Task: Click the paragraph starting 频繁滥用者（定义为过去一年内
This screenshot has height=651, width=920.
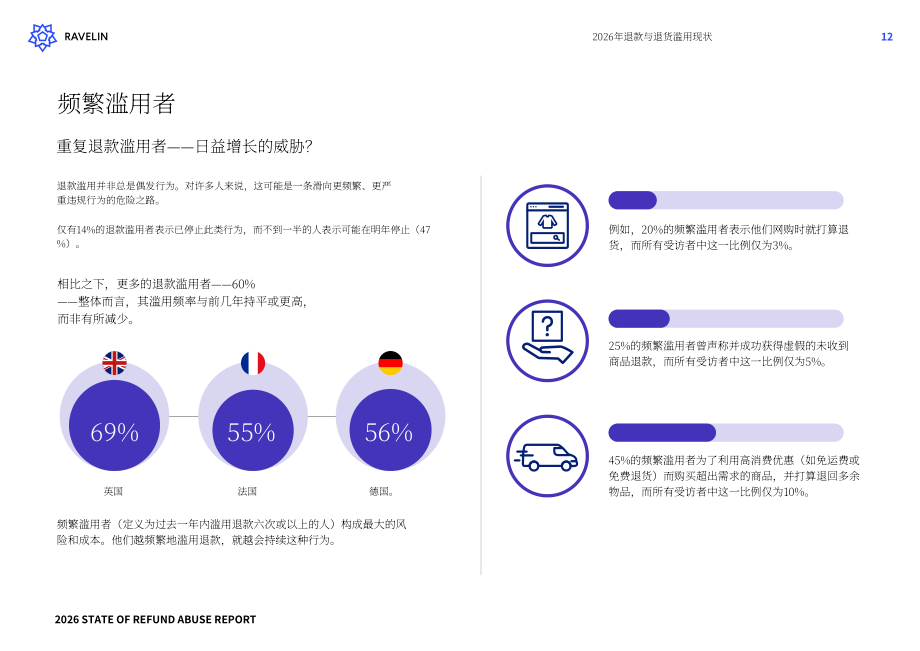Action: pyautogui.click(x=232, y=532)
